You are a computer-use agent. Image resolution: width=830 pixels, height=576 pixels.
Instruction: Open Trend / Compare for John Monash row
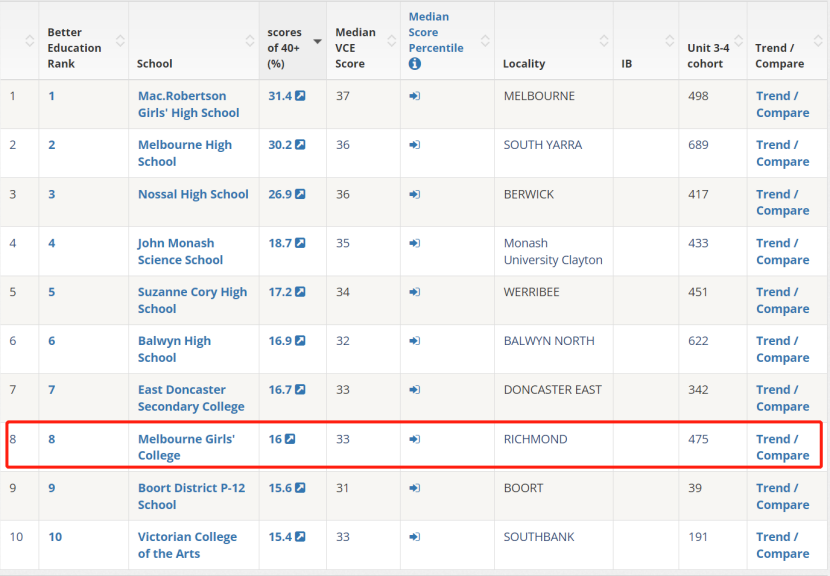click(x=782, y=251)
